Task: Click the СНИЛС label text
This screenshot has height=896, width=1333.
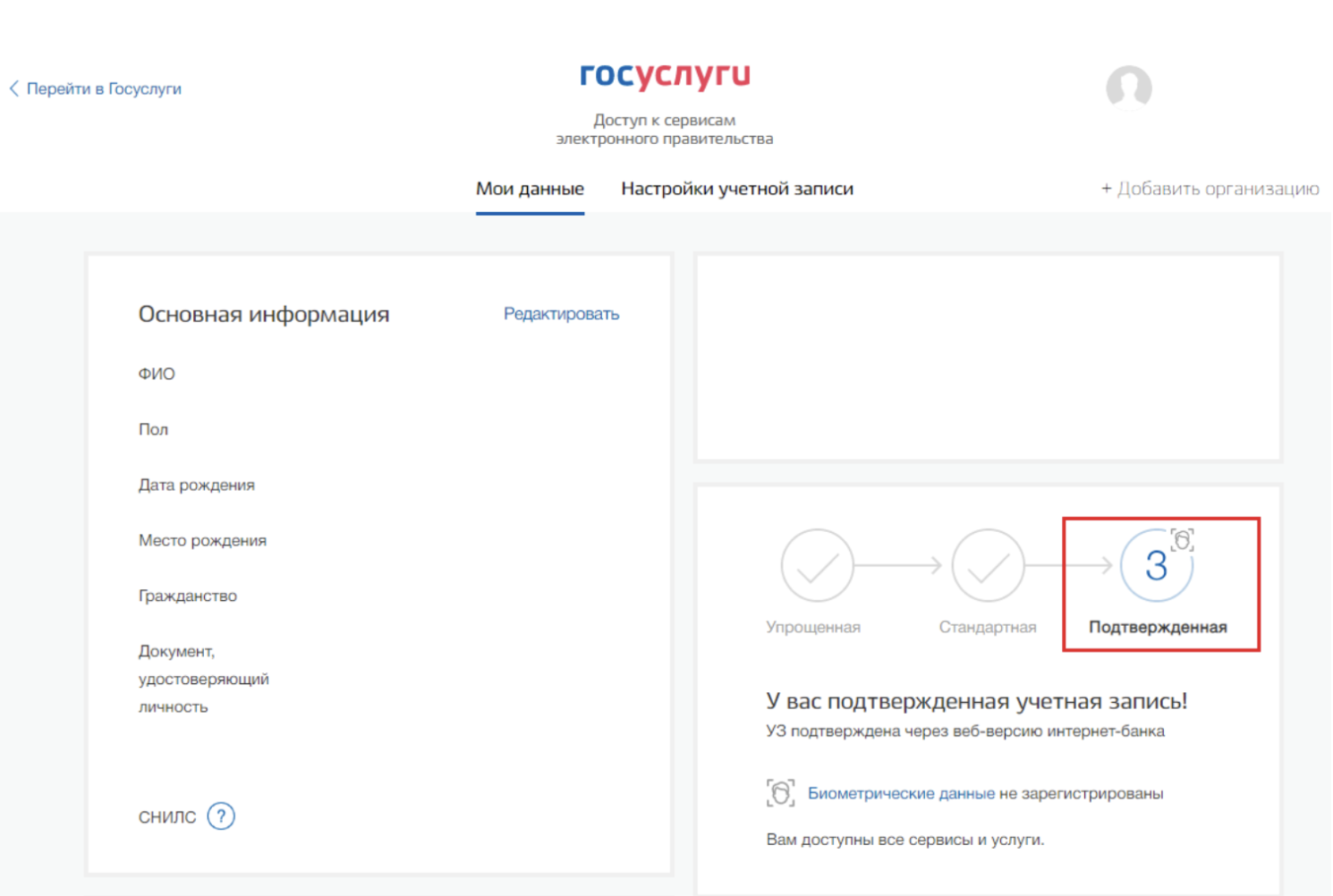Action: pyautogui.click(x=167, y=817)
